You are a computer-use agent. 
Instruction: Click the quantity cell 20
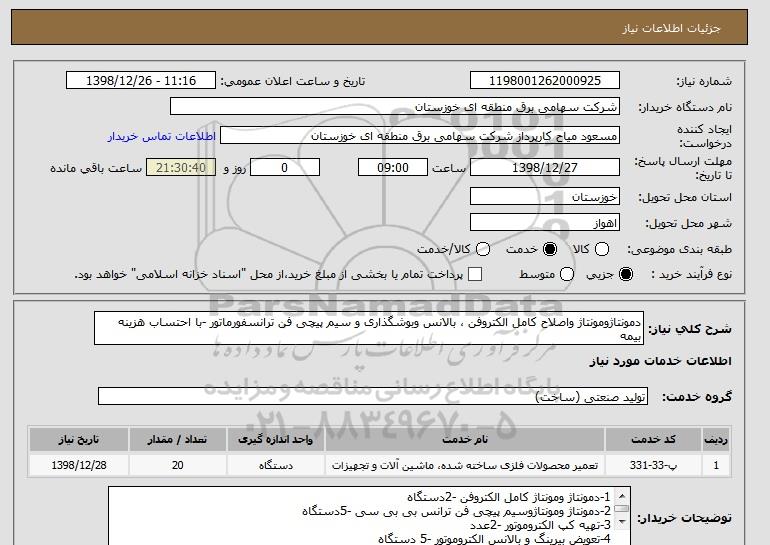[x=177, y=465]
